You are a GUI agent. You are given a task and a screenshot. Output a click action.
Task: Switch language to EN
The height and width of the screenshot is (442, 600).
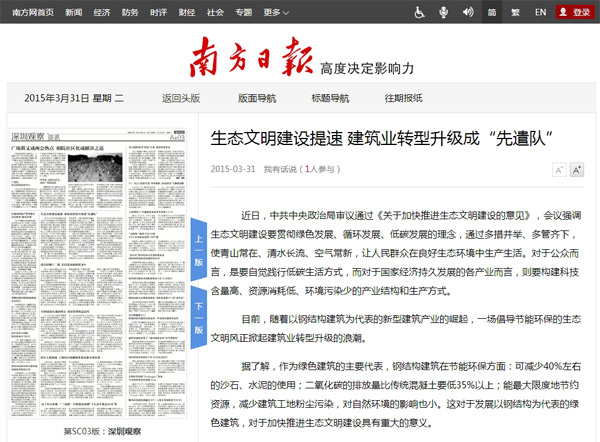pos(540,12)
